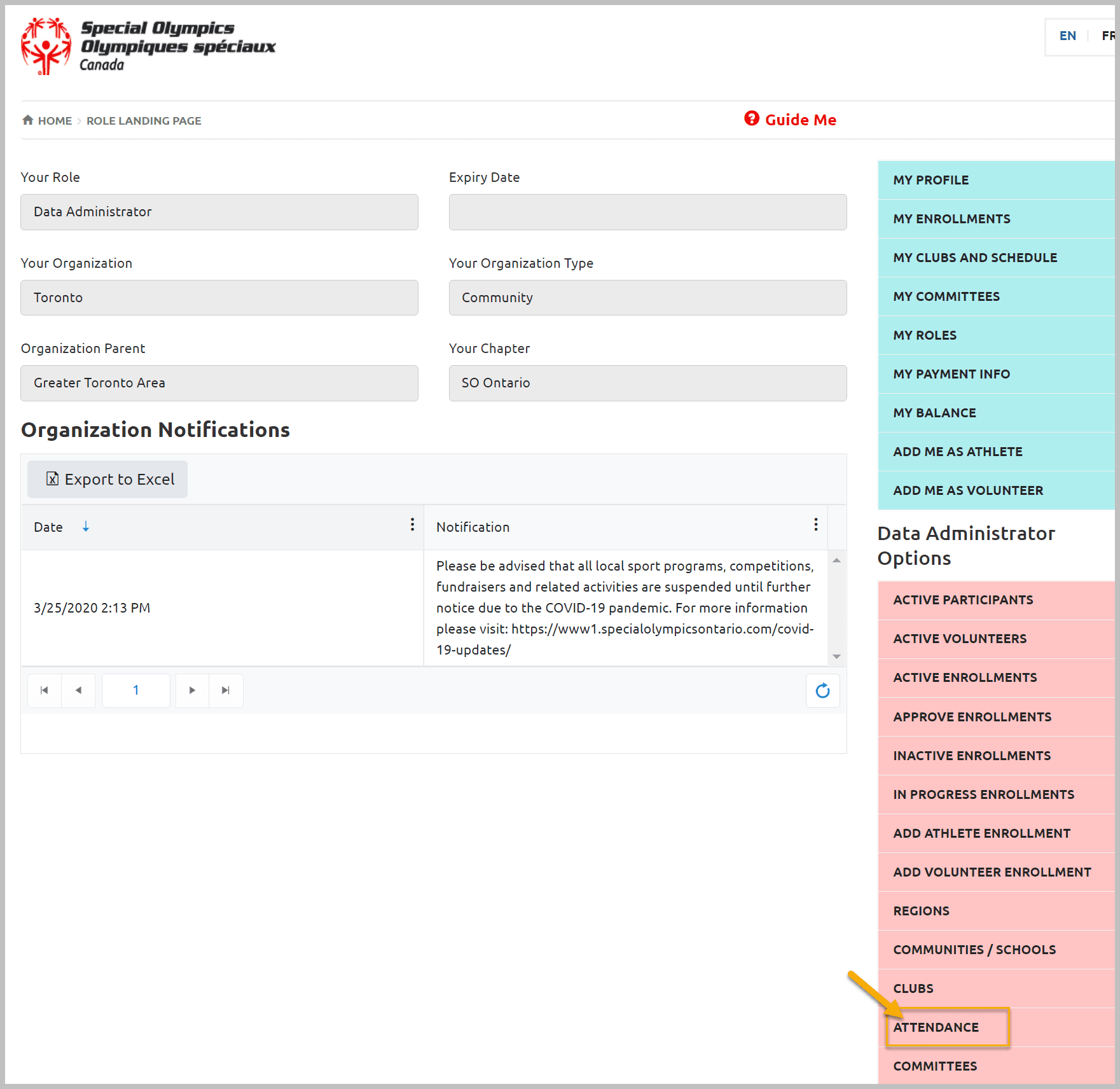The width and height of the screenshot is (1120, 1089).
Task: Go to the last notifications page
Action: (x=226, y=690)
